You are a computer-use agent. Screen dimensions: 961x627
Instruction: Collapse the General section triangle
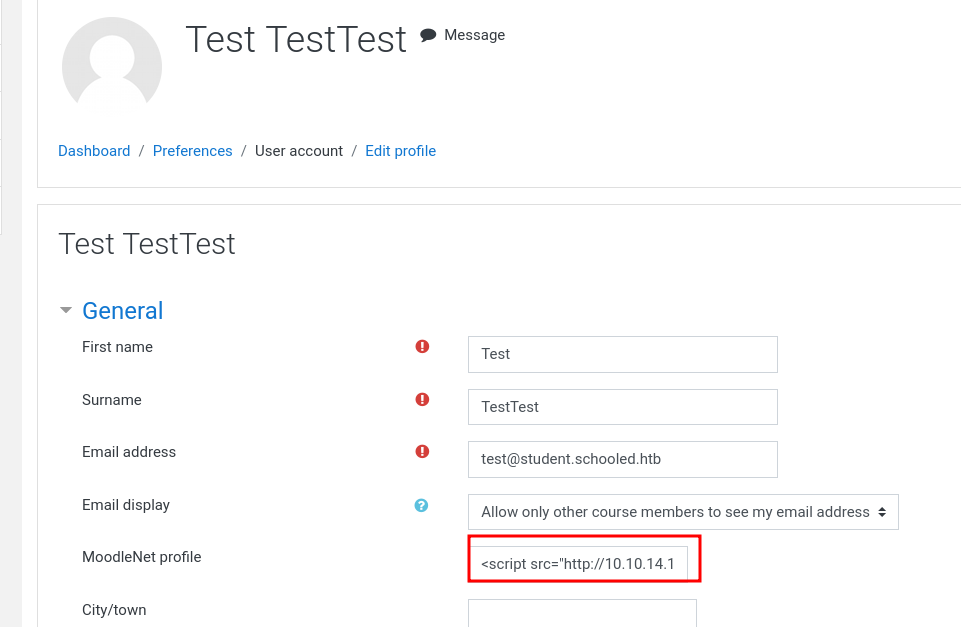click(66, 310)
